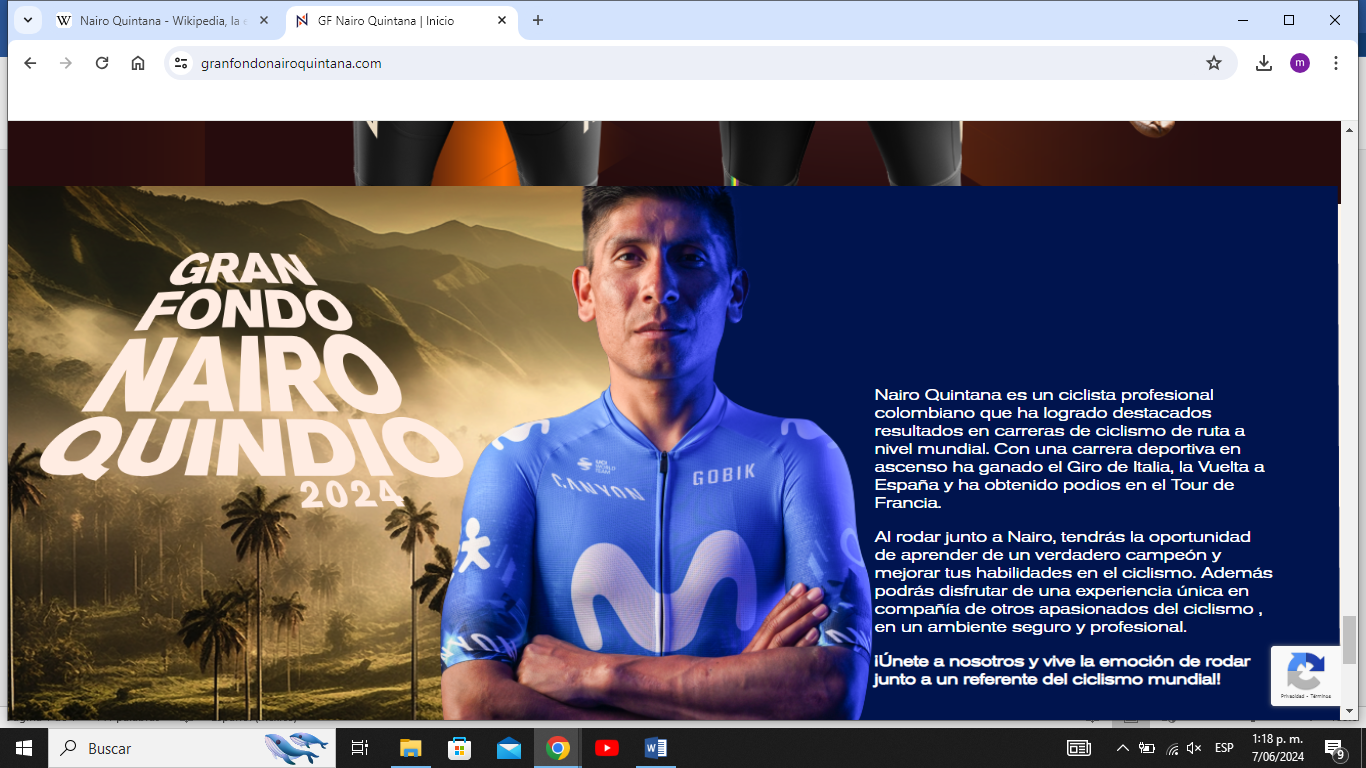Close the Wikipedia tab
Screen dimensions: 1366x768
(x=264, y=20)
